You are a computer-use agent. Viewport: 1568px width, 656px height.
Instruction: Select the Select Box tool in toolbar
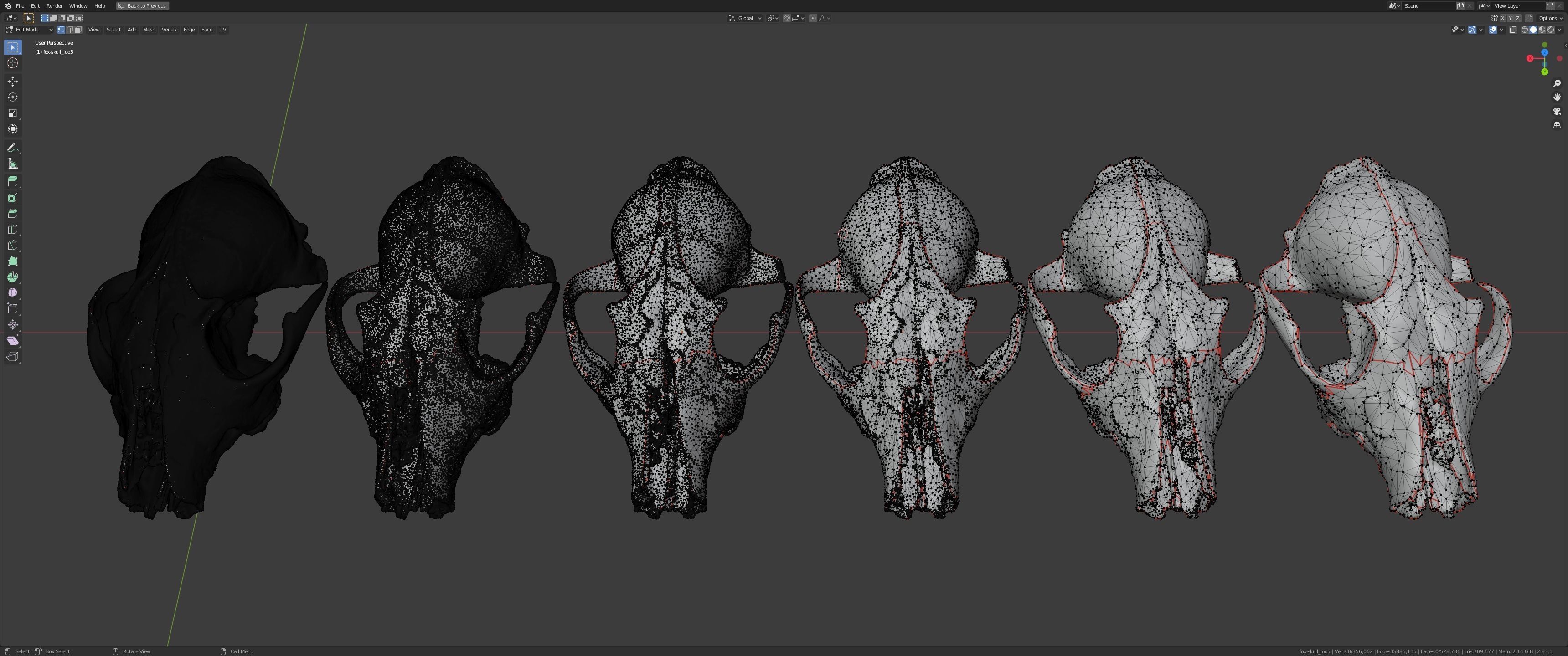[x=13, y=47]
